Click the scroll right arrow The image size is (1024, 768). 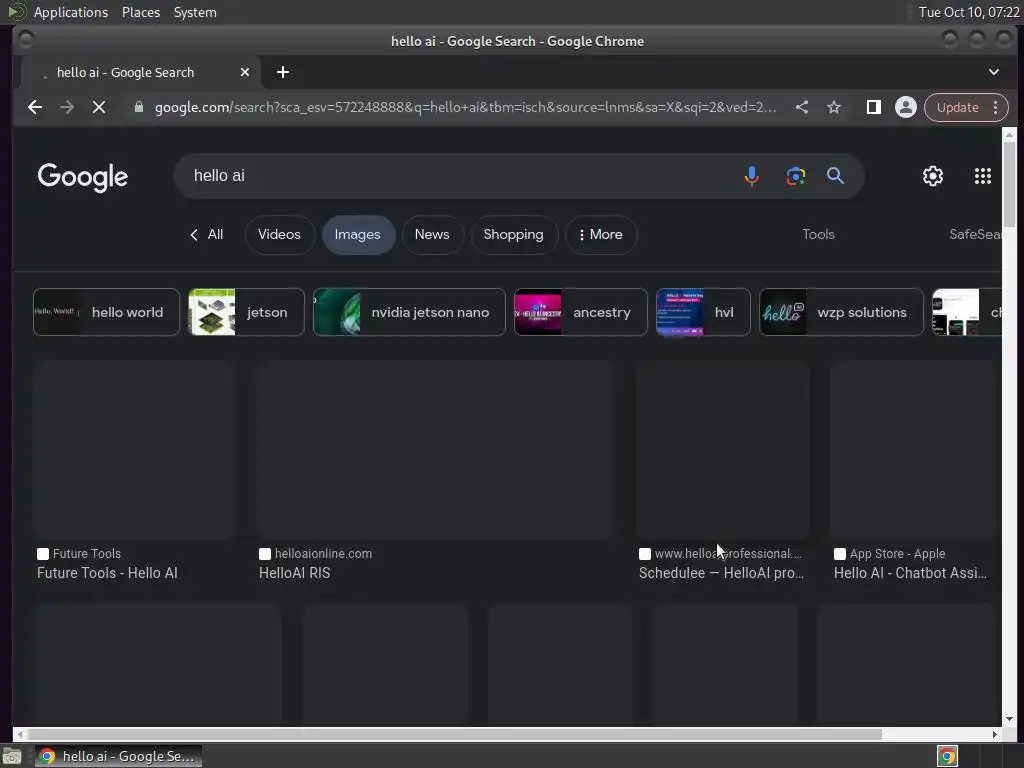pyautogui.click(x=995, y=734)
